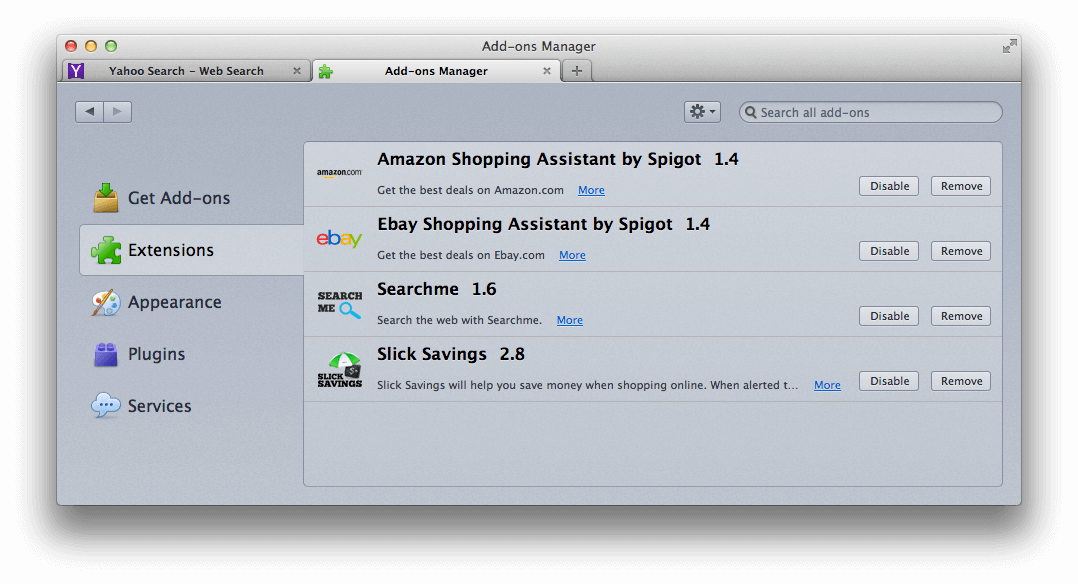Image resolution: width=1078 pixels, height=584 pixels.
Task: Click the eBay logo icon
Action: pos(339,239)
